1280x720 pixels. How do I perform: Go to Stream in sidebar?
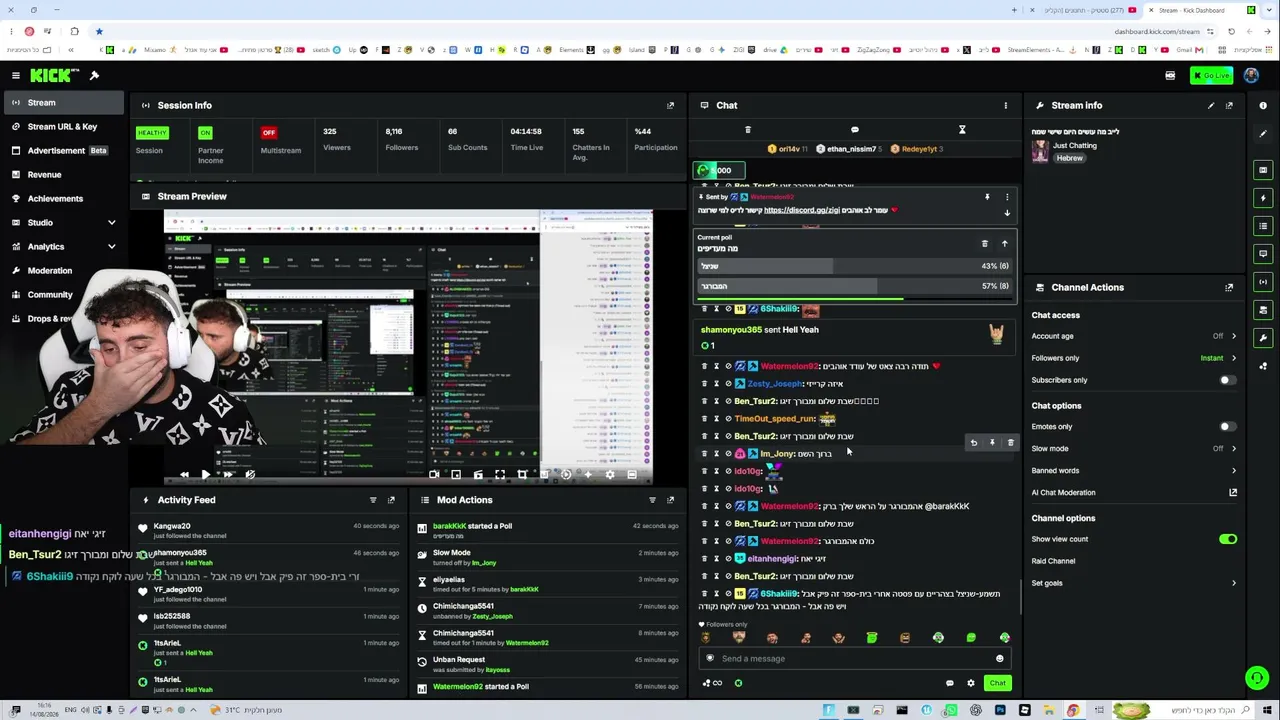pyautogui.click(x=63, y=102)
